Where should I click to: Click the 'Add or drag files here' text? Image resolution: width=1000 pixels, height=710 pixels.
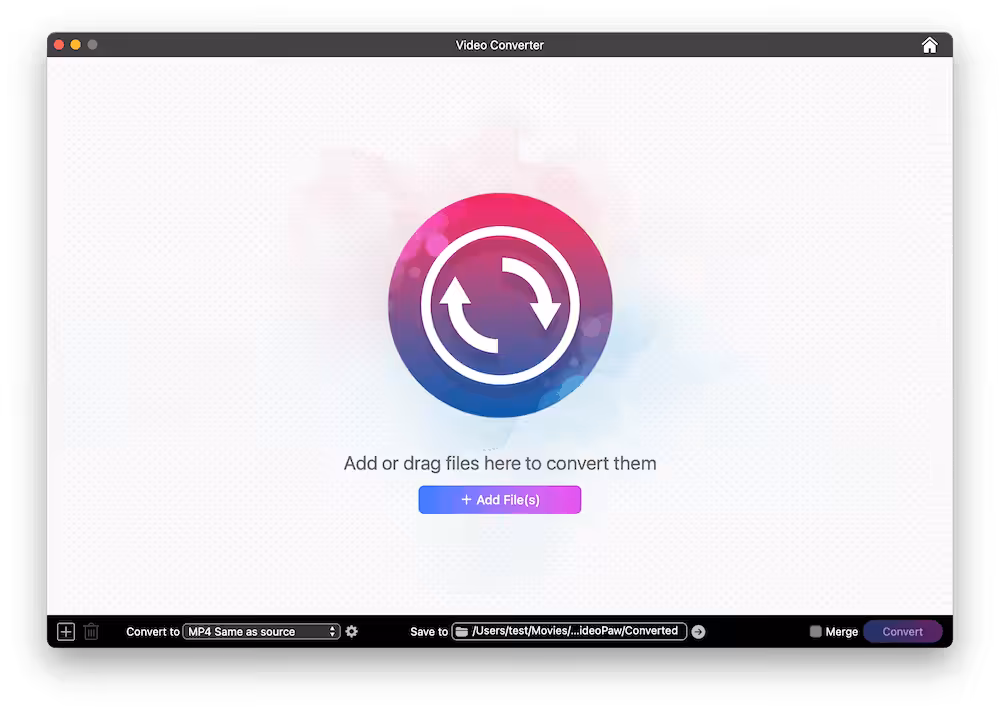500,463
